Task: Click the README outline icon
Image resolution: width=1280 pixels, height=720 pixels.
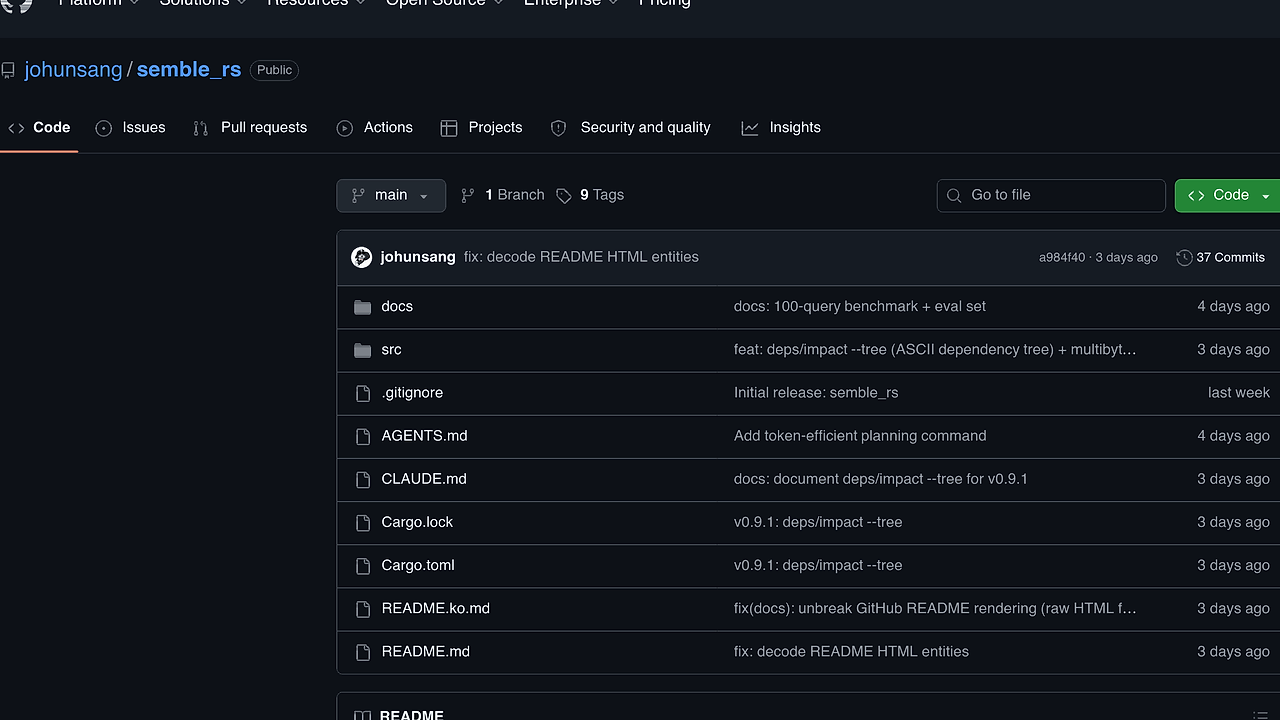Action: pyautogui.click(x=1259, y=714)
